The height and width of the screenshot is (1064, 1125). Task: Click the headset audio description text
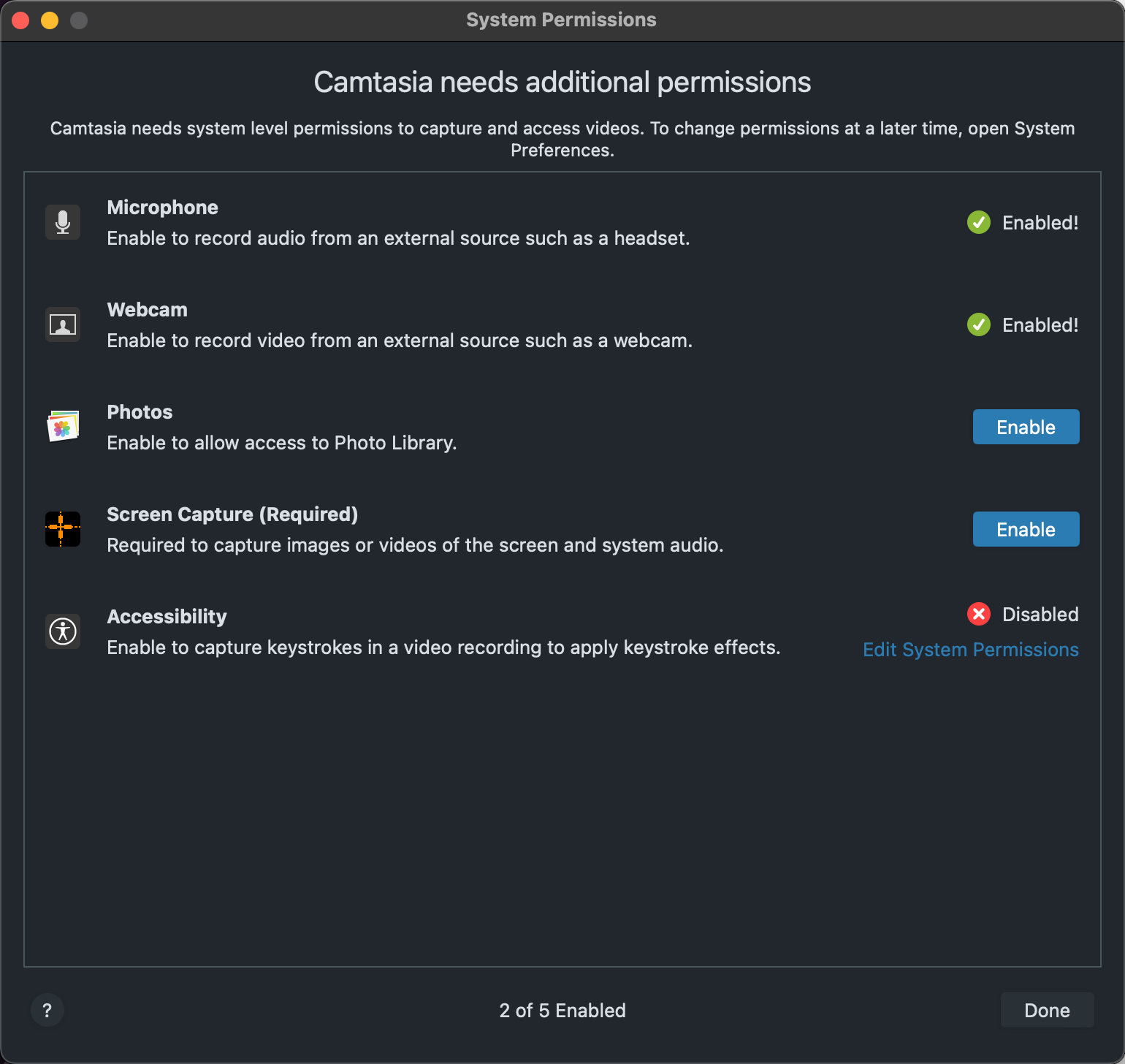point(398,238)
